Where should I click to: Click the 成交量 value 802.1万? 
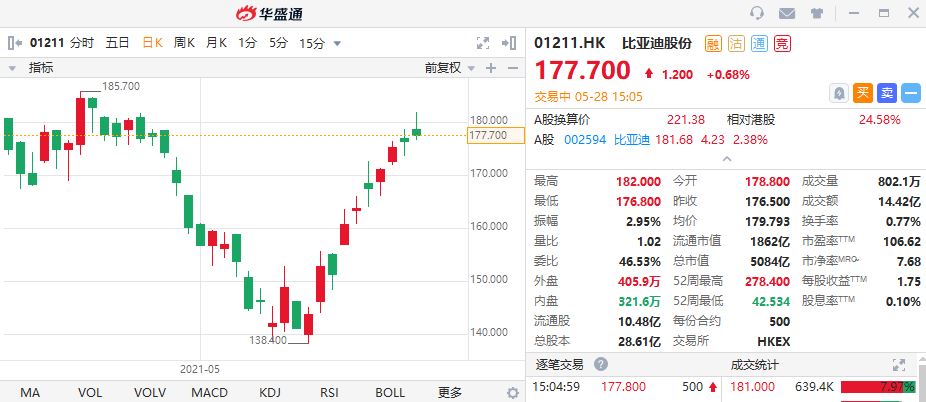click(x=899, y=181)
